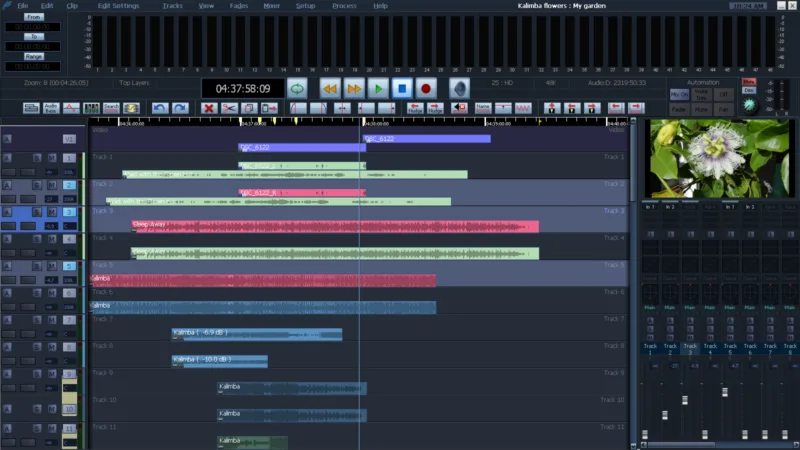Open the Mixer menu
800x450 pixels.
pos(271,6)
